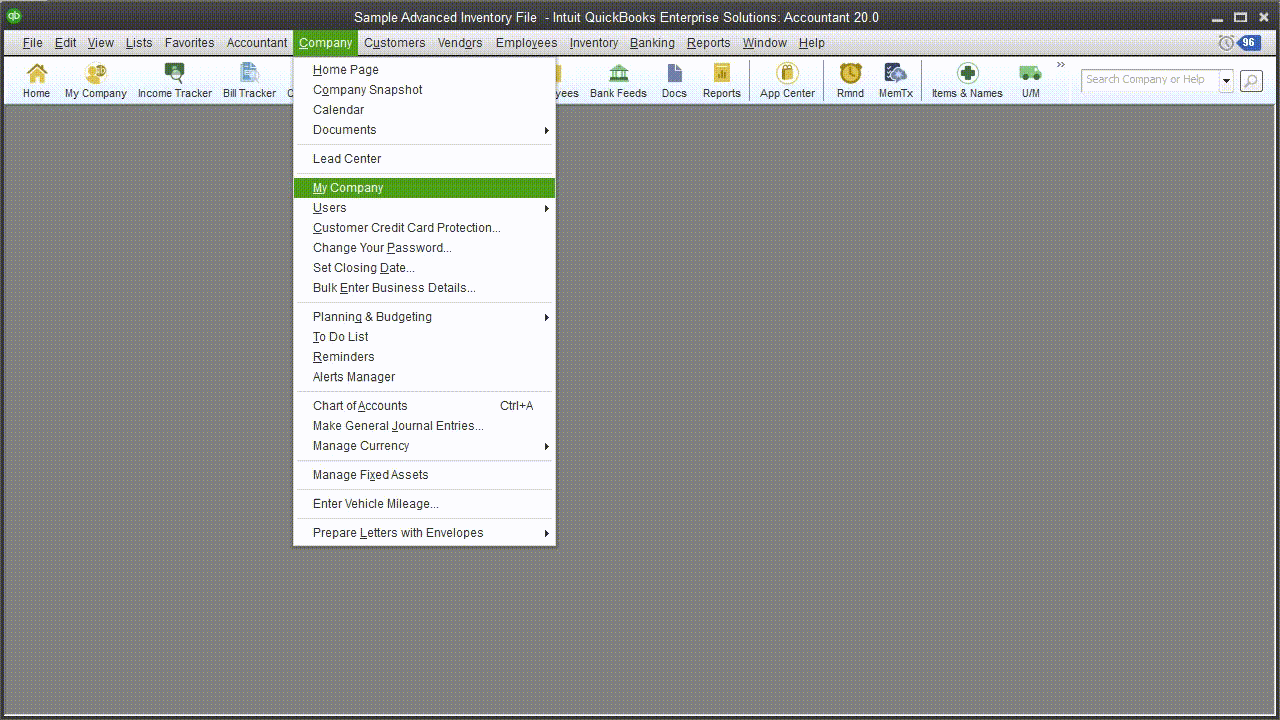This screenshot has height=720, width=1280.
Task: Open the Lists menu
Action: coord(139,43)
